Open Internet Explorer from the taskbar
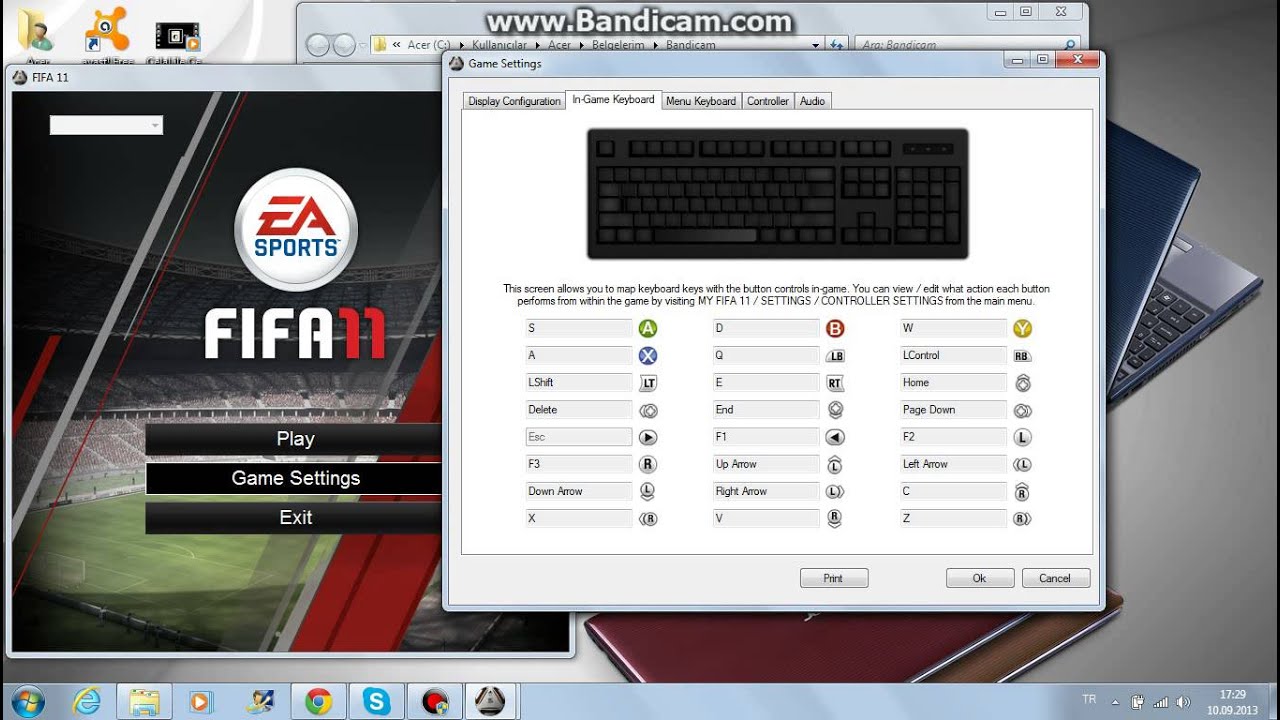Screen dimensions: 1280x720 [87, 702]
